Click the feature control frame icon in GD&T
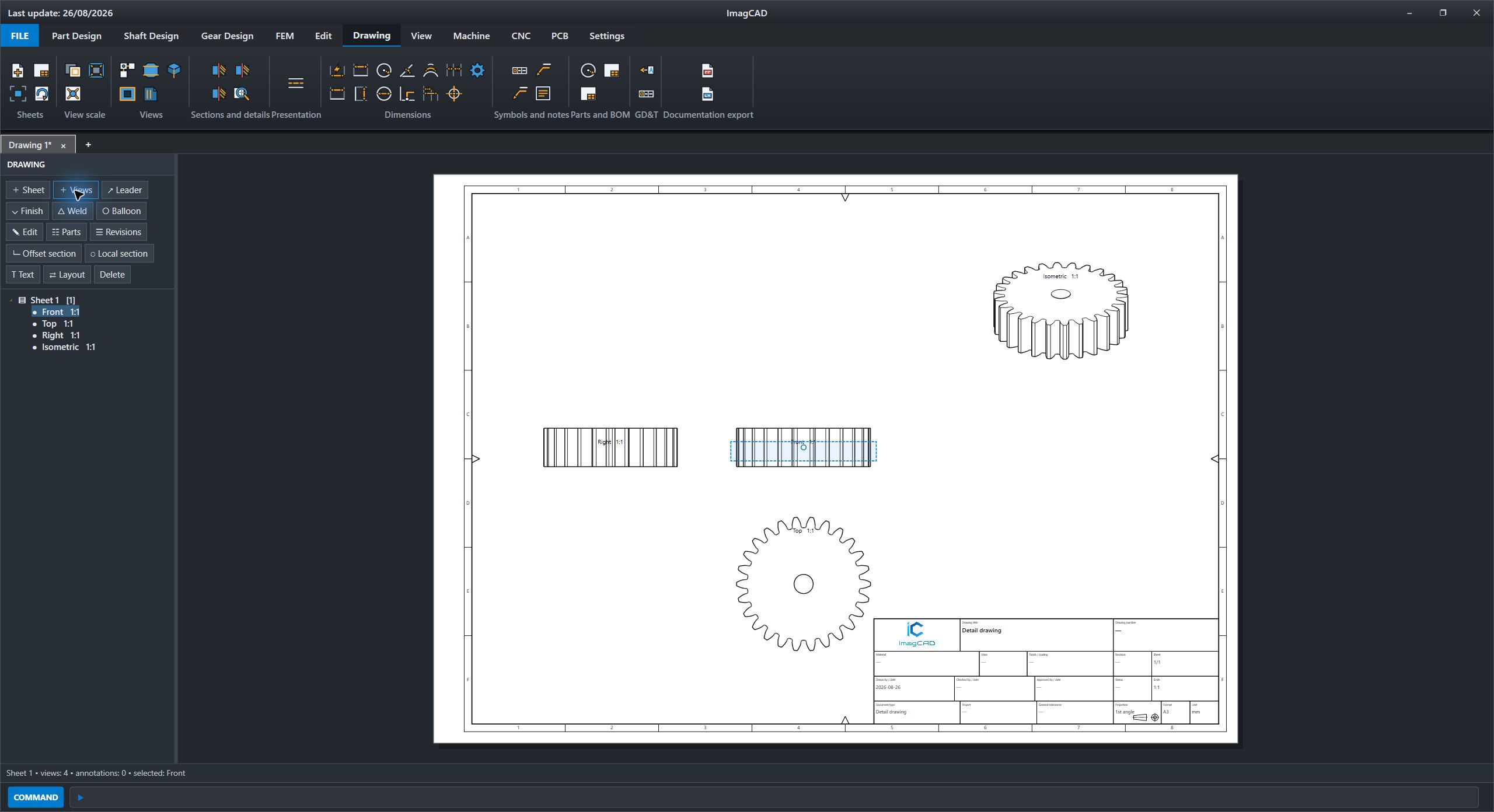 pyautogui.click(x=646, y=93)
